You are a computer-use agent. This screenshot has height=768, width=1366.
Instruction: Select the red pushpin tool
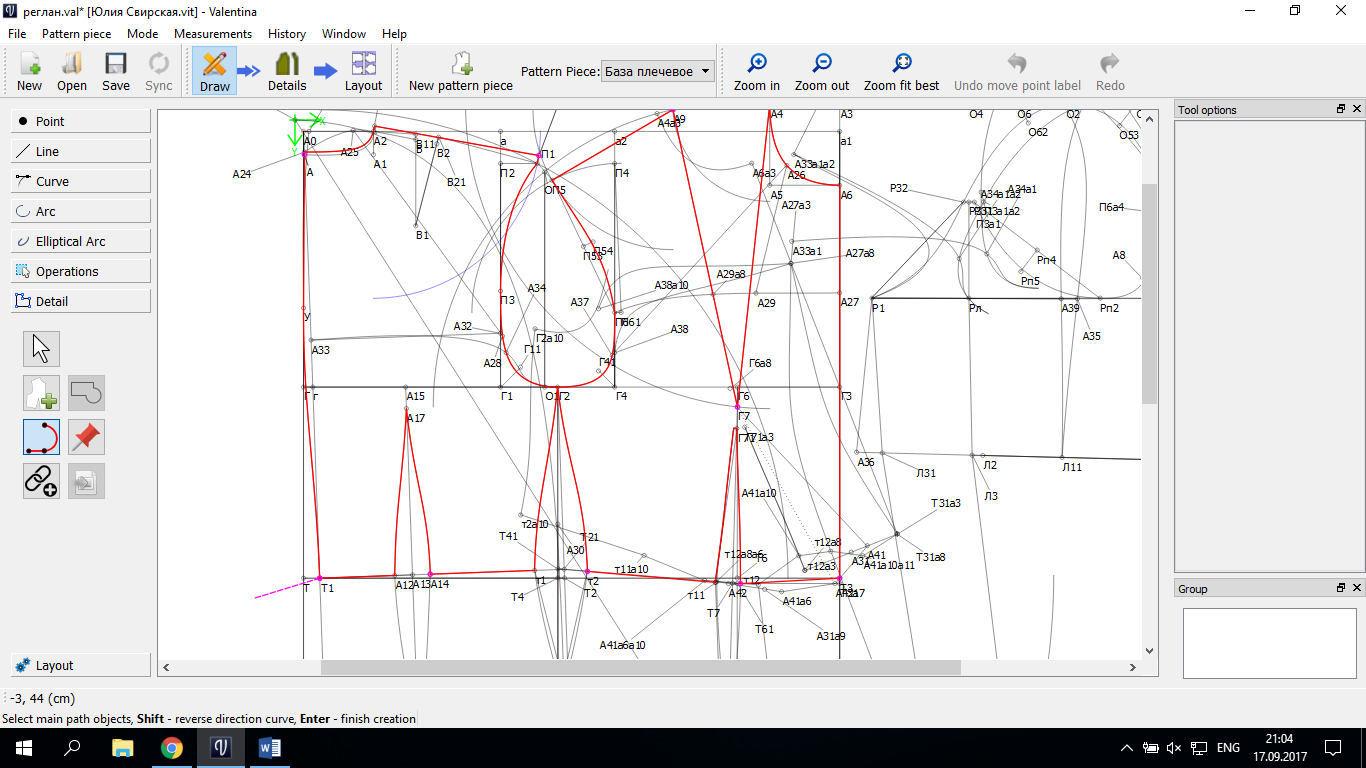(86, 437)
